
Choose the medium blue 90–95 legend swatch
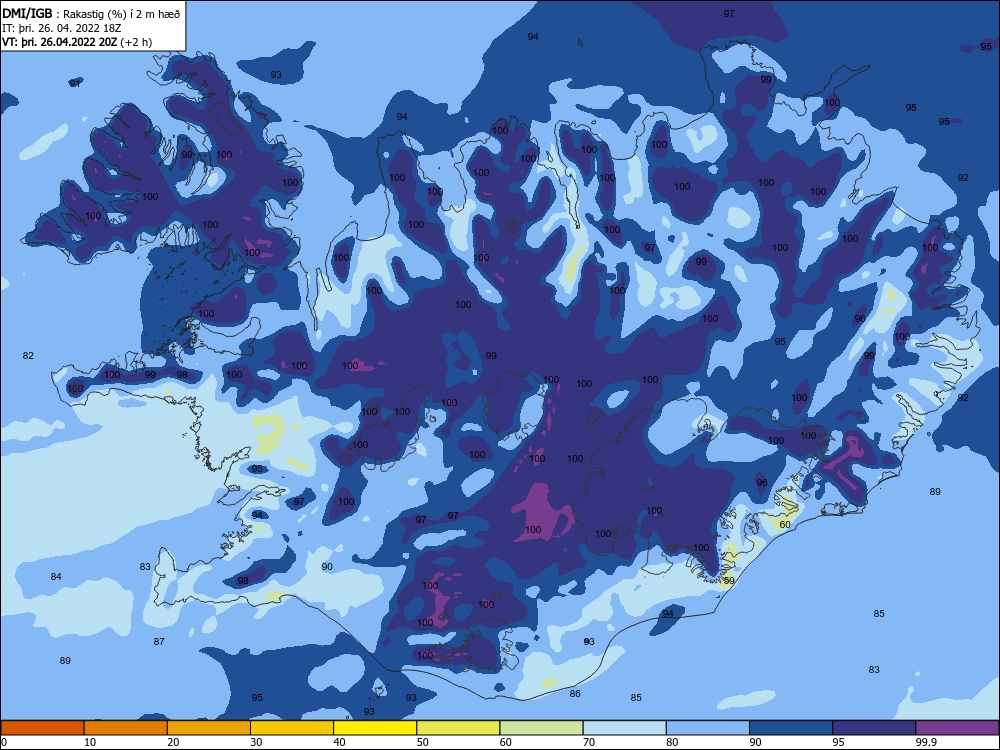point(791,728)
